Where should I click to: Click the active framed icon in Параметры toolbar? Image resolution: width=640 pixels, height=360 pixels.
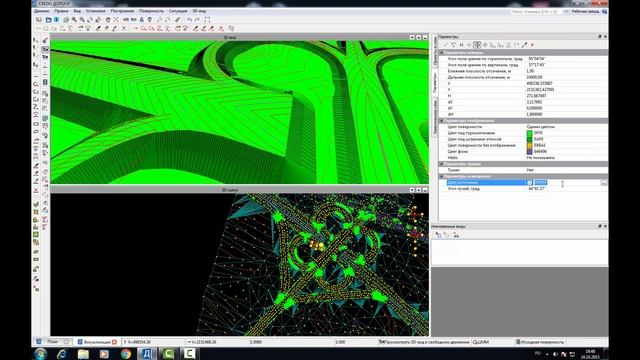click(477, 45)
